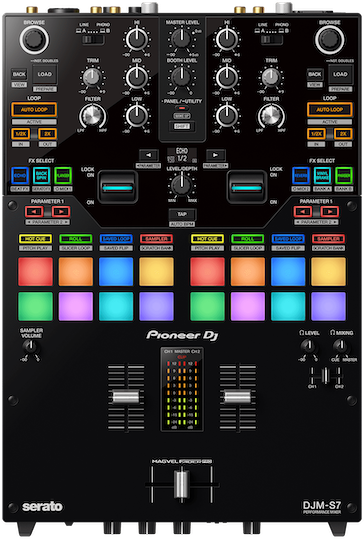Select the ECHO effect on left deck

tap(20, 175)
